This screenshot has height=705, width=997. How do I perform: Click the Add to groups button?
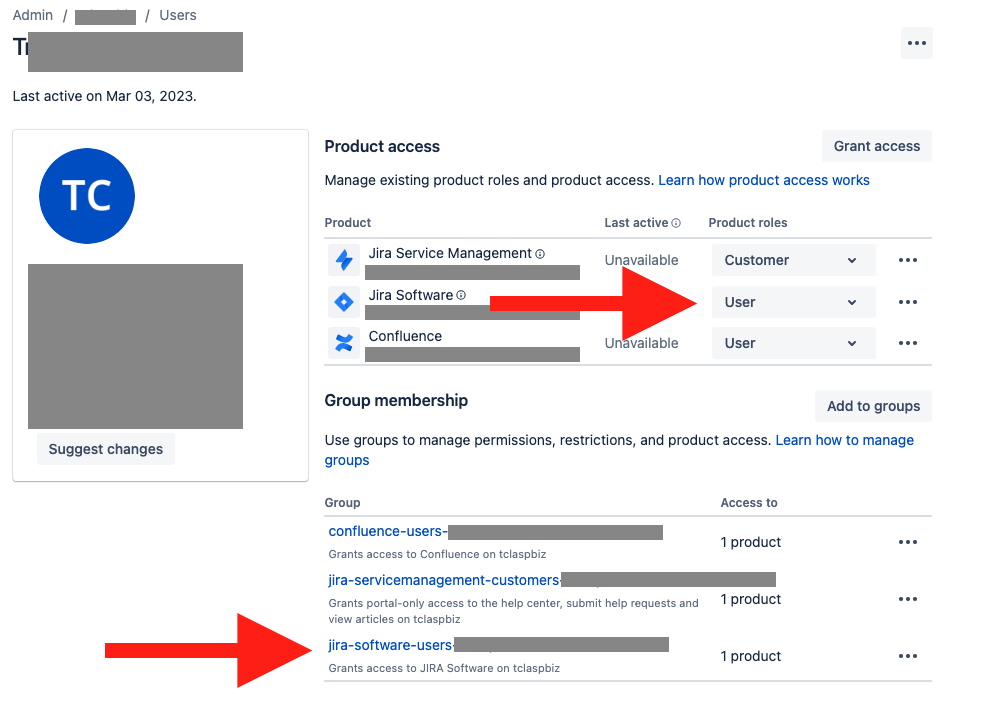tap(873, 406)
